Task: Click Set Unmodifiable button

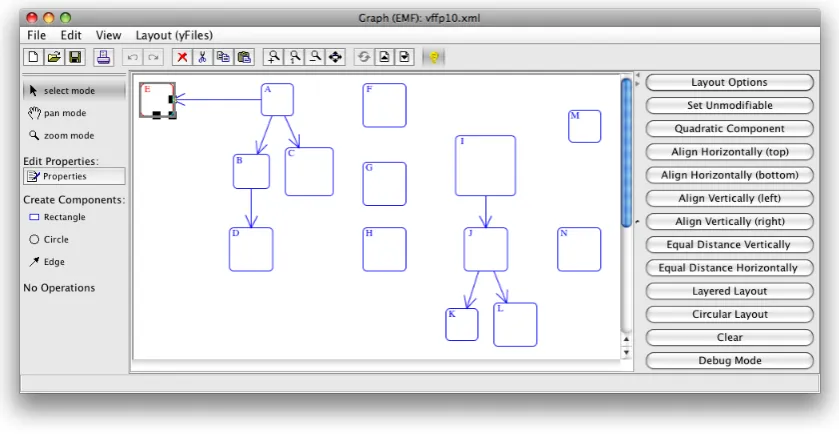Action: (x=729, y=105)
